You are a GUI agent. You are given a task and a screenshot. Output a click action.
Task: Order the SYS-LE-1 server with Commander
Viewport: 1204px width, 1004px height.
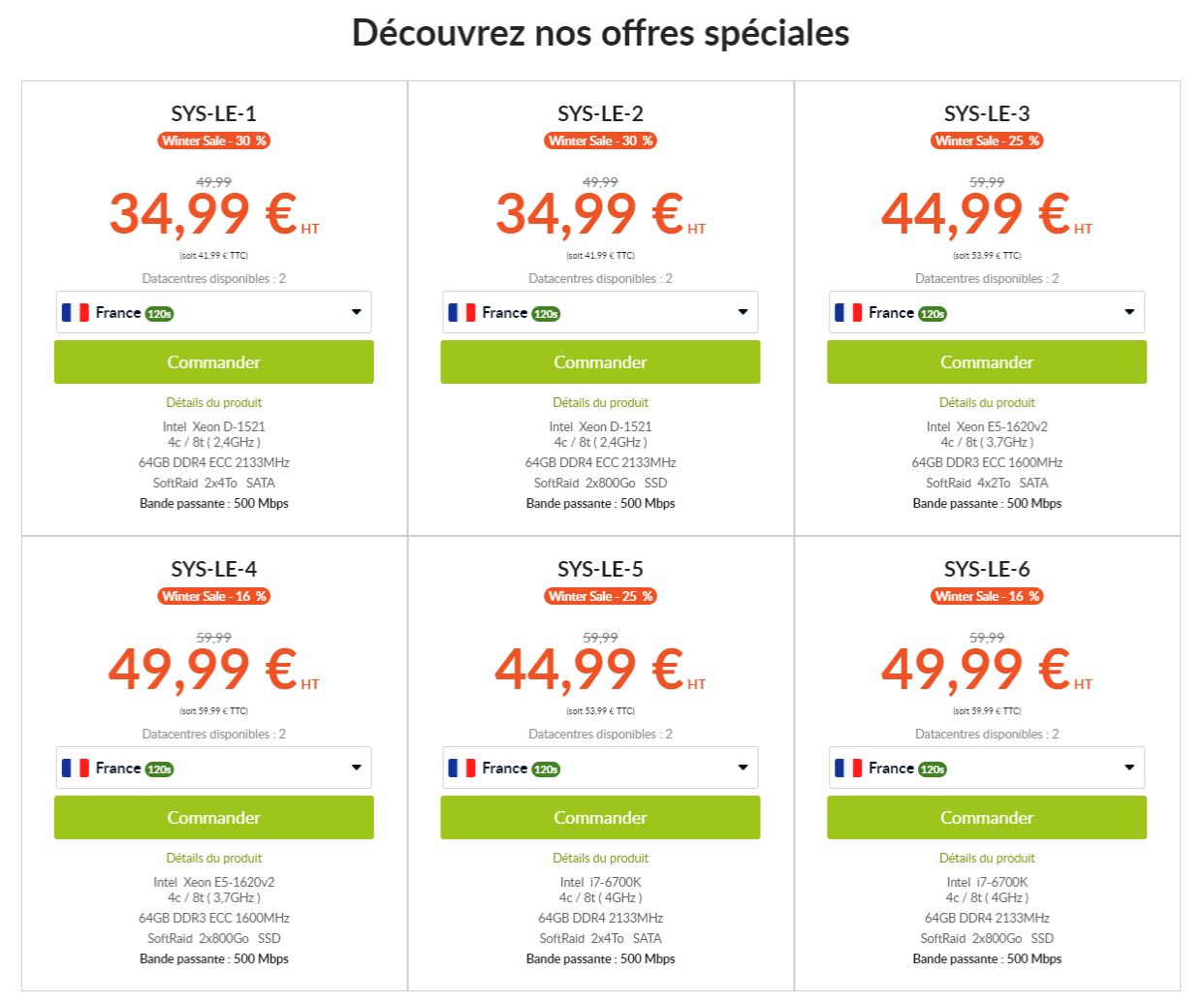(x=213, y=362)
